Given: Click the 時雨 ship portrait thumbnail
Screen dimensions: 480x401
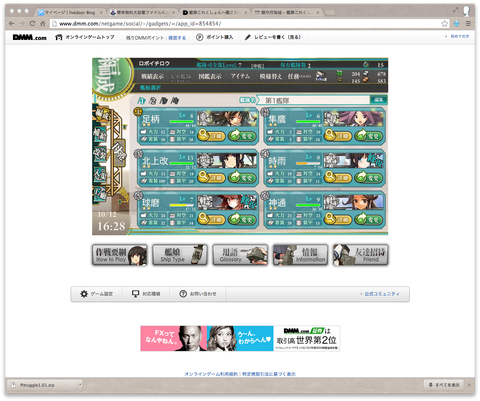Looking at the screenshot, I should 354,161.
